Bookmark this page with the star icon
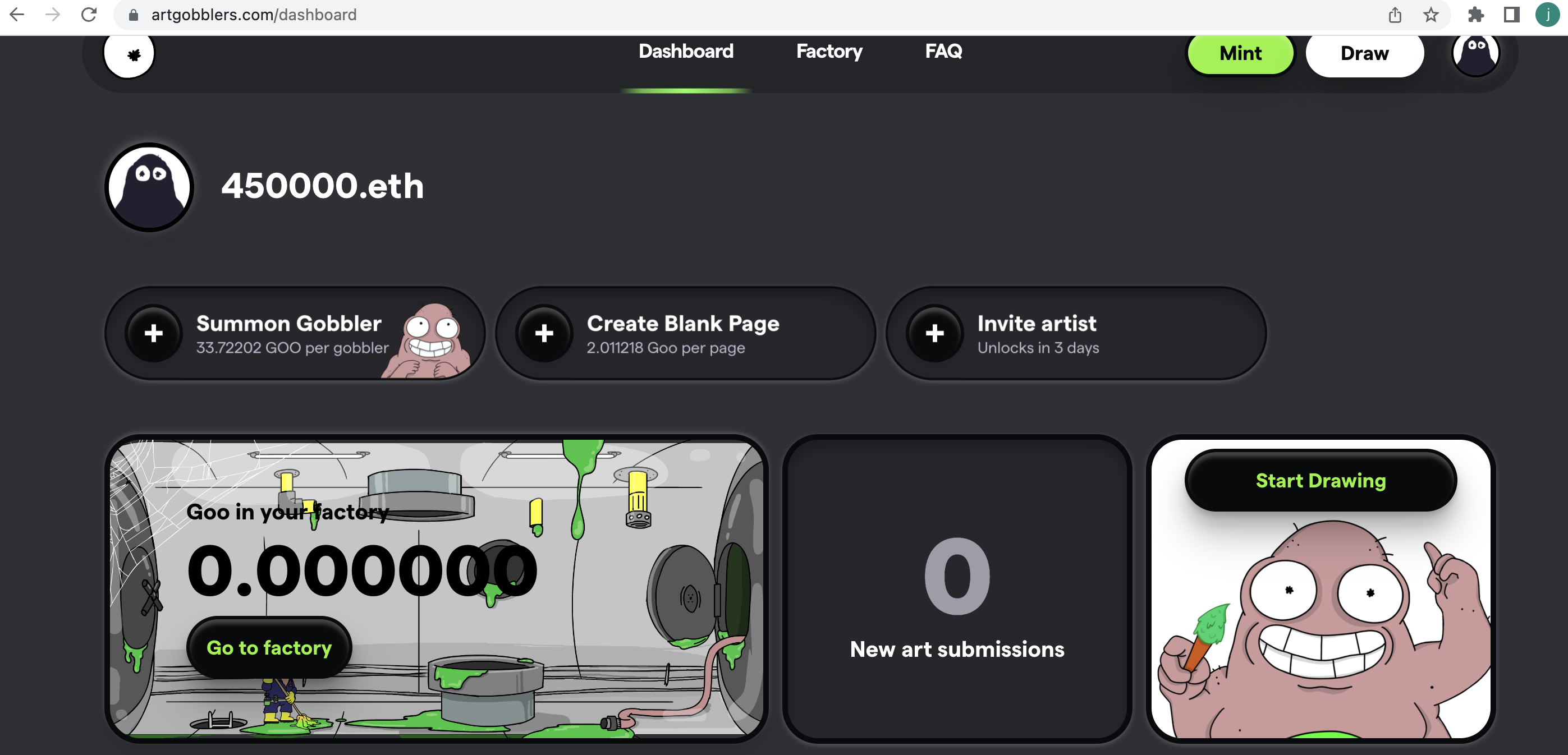This screenshot has width=1568, height=755. [x=1431, y=15]
